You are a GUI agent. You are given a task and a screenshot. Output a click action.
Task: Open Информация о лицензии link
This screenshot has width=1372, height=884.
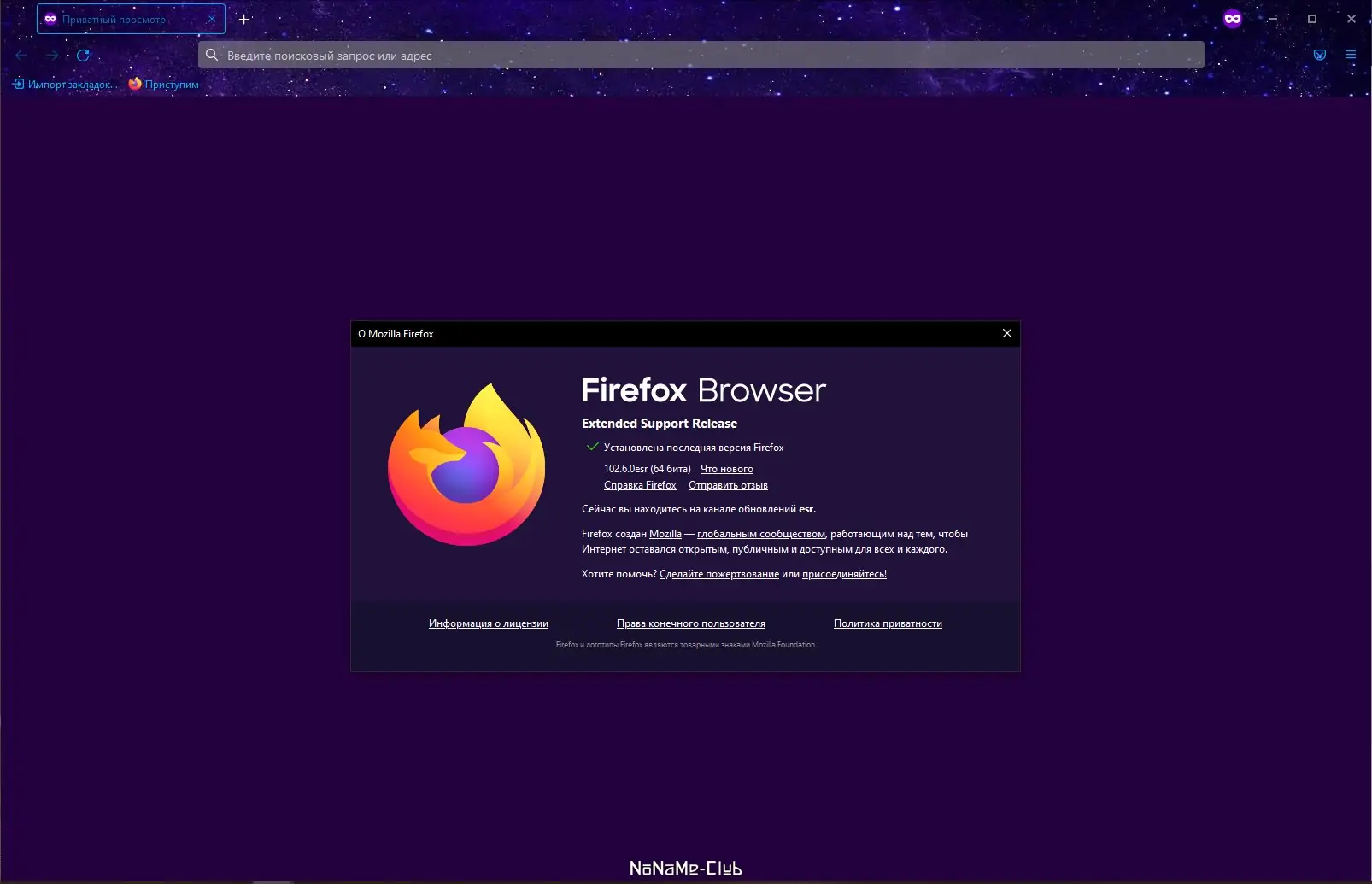click(x=489, y=623)
